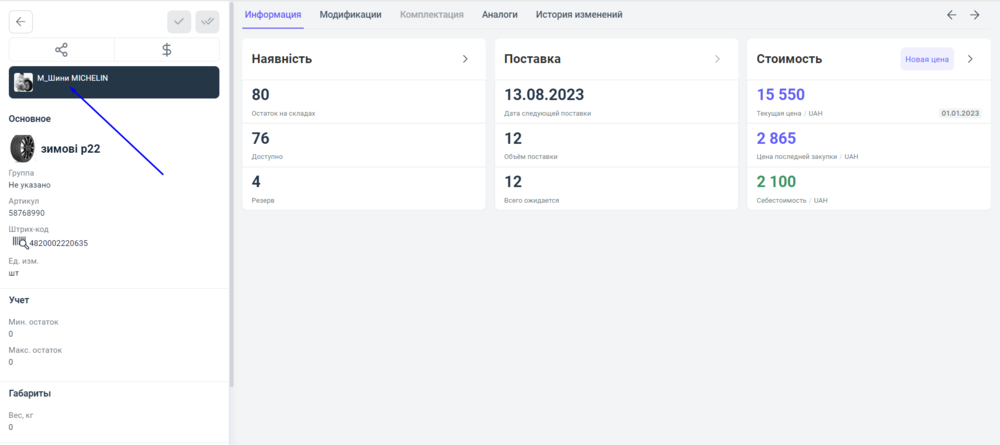Image resolution: width=1000 pixels, height=445 pixels.
Task: Expand the Стоимость card chevron
Action: [969, 59]
